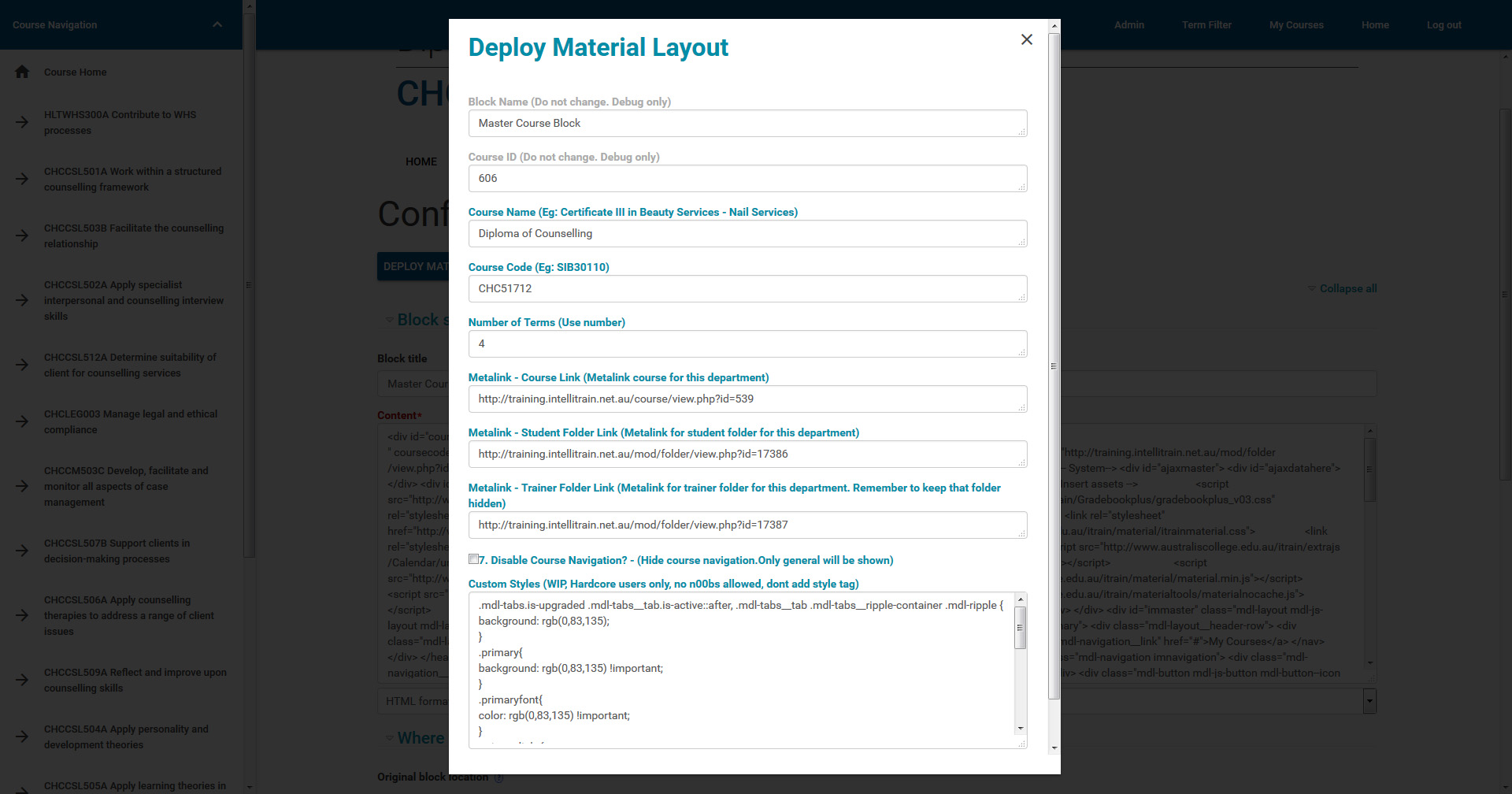Click arrow icon beside CHCCSL504A Apply personality

point(22,736)
